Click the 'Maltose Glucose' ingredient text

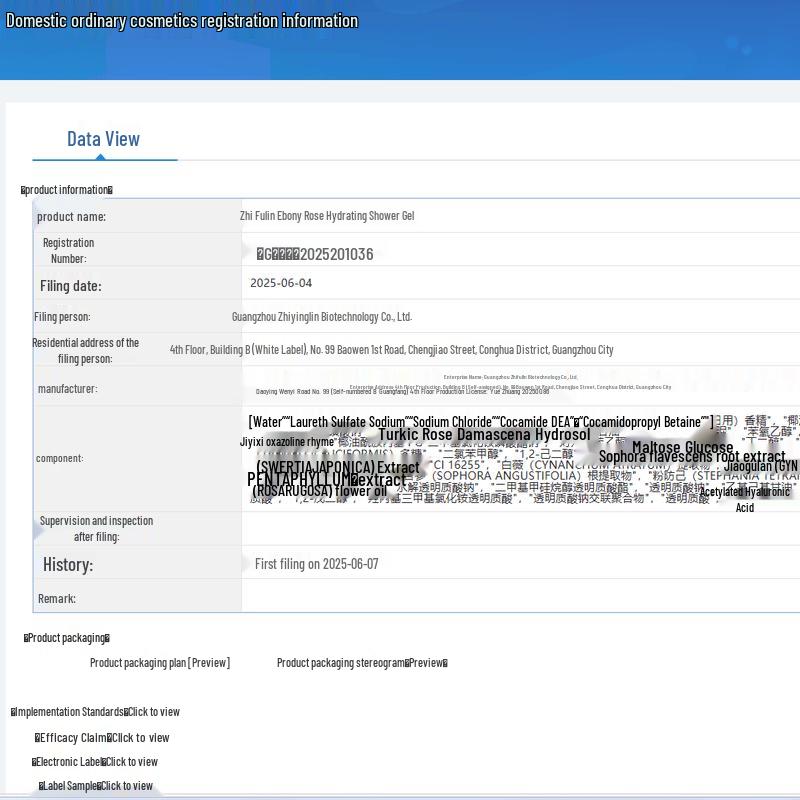pos(683,447)
